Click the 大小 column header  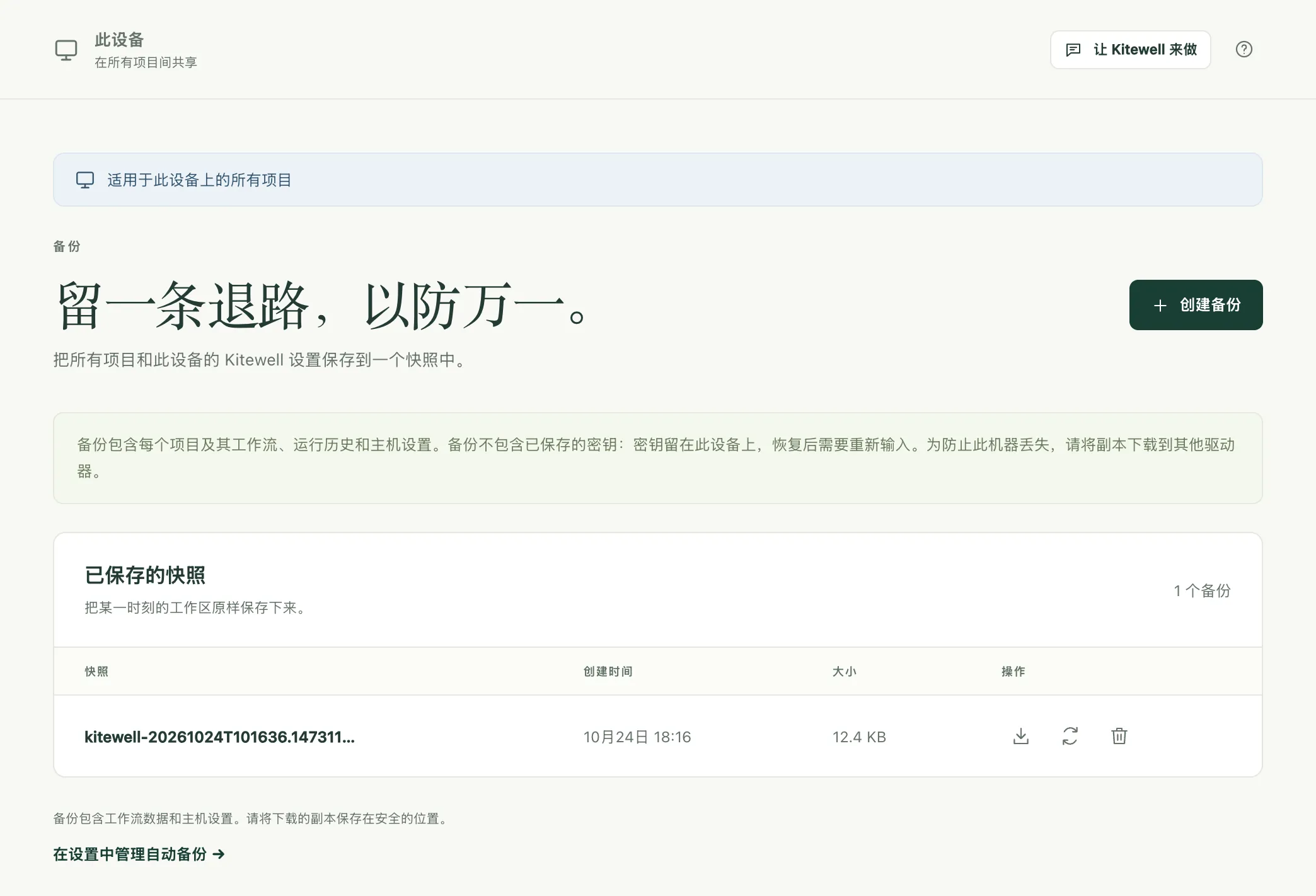pos(844,672)
